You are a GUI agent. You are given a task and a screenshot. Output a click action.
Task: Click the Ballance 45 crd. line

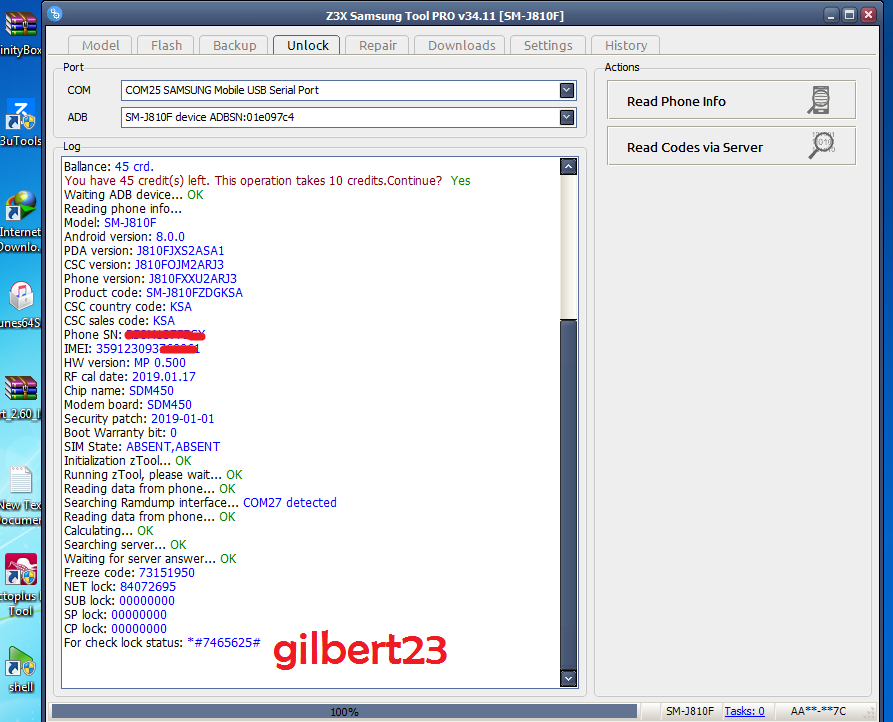109,167
